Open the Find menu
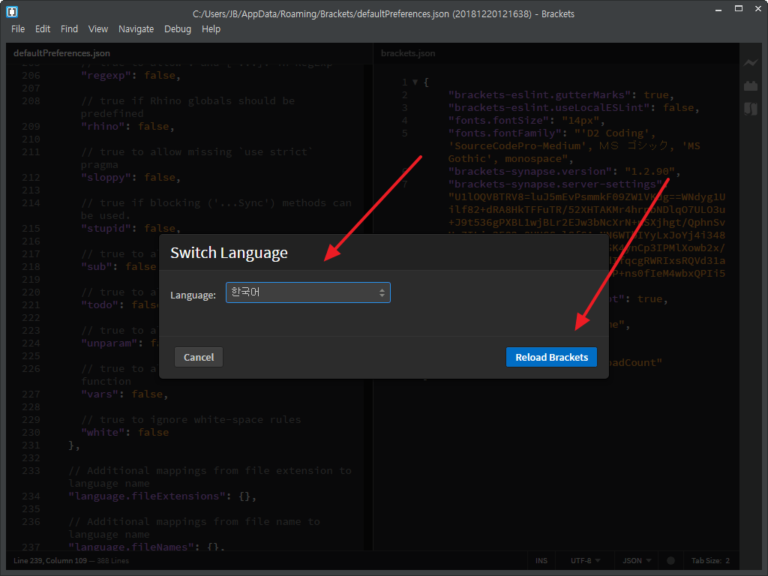Image resolution: width=768 pixels, height=576 pixels. click(69, 29)
